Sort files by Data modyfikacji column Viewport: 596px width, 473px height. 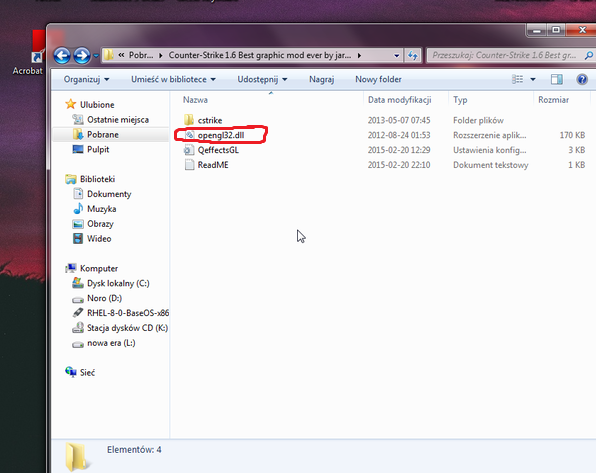click(399, 100)
